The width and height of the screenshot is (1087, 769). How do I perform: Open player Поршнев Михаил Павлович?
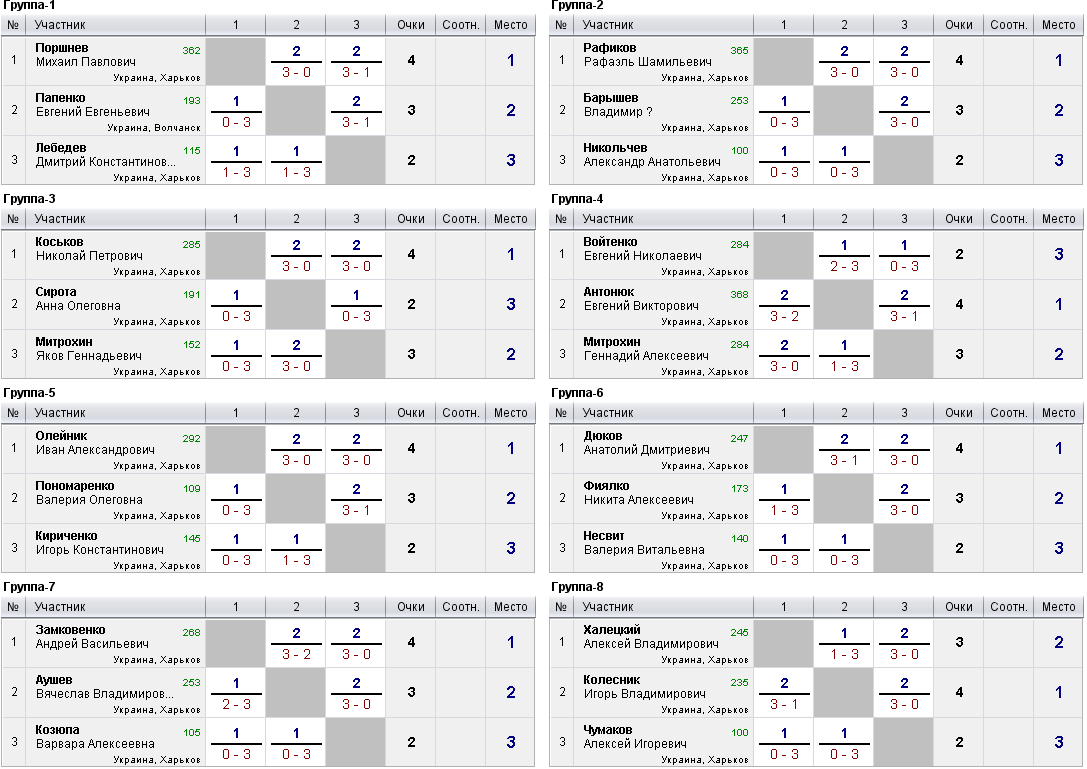tap(85, 55)
